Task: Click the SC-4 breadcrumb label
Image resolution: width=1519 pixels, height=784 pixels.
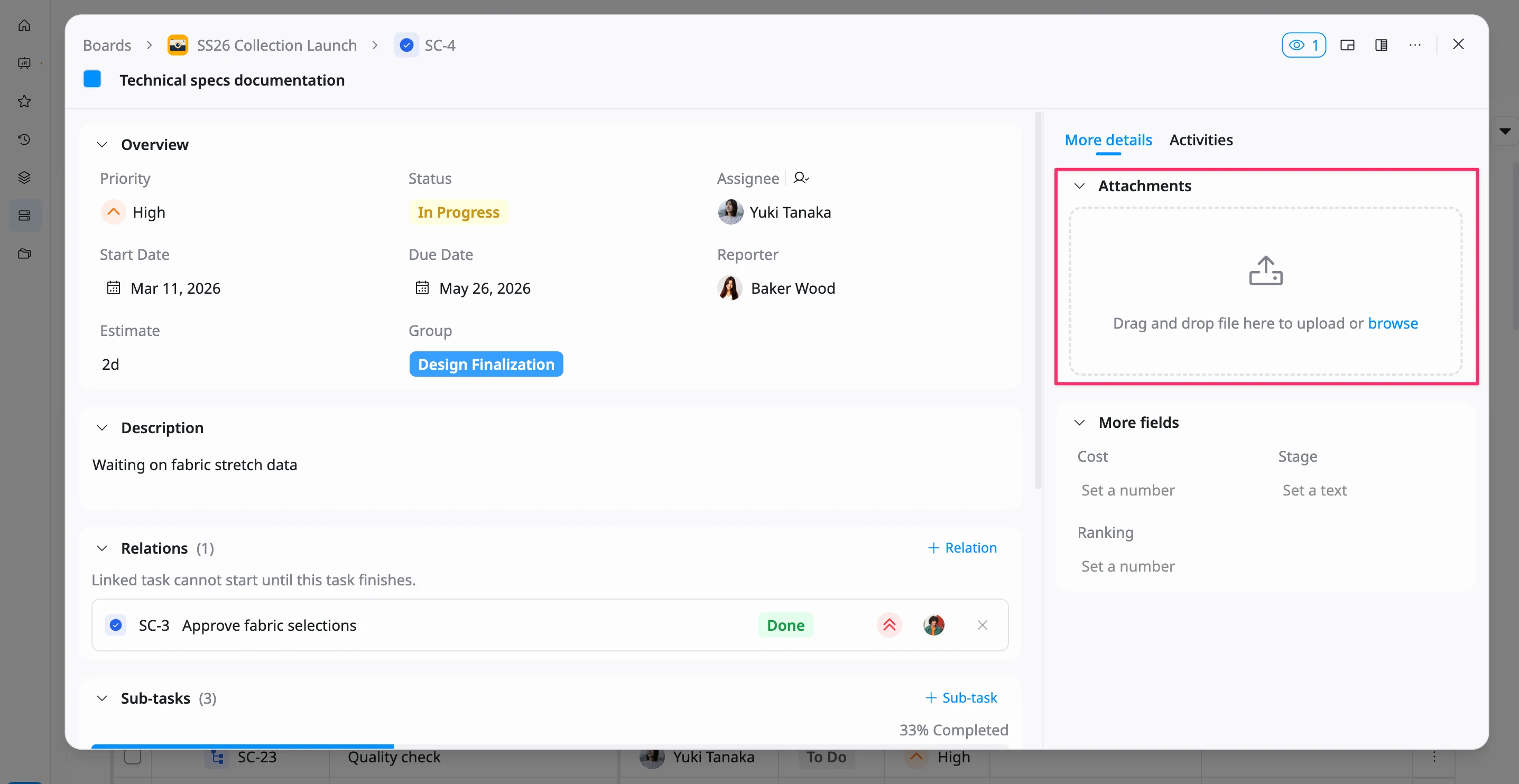Action: click(x=440, y=45)
